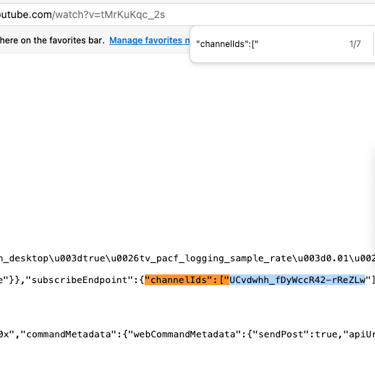The height and width of the screenshot is (375, 375).
Task: Click the "apiUr" text at the line end
Action: pos(359,334)
